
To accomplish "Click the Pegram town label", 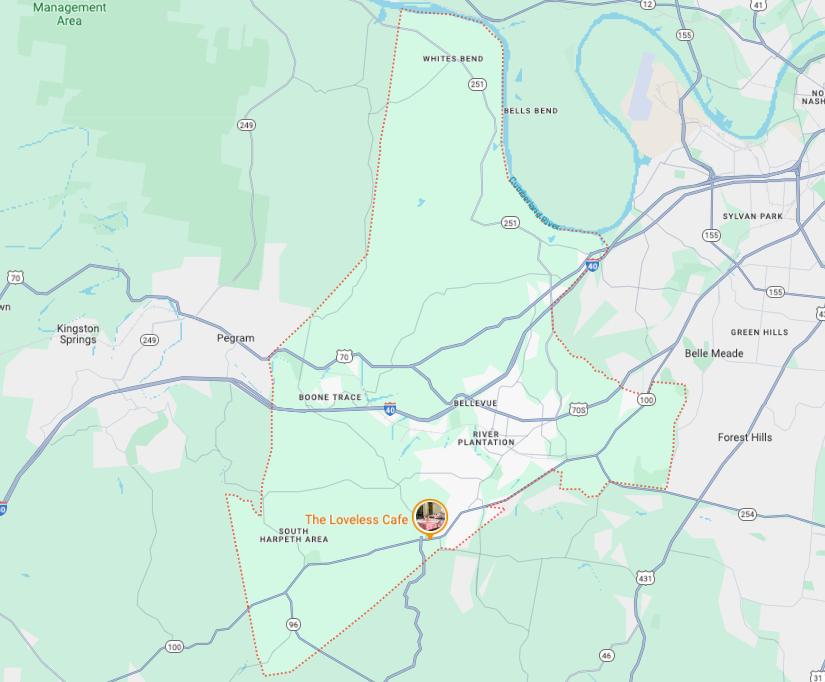I will point(236,338).
